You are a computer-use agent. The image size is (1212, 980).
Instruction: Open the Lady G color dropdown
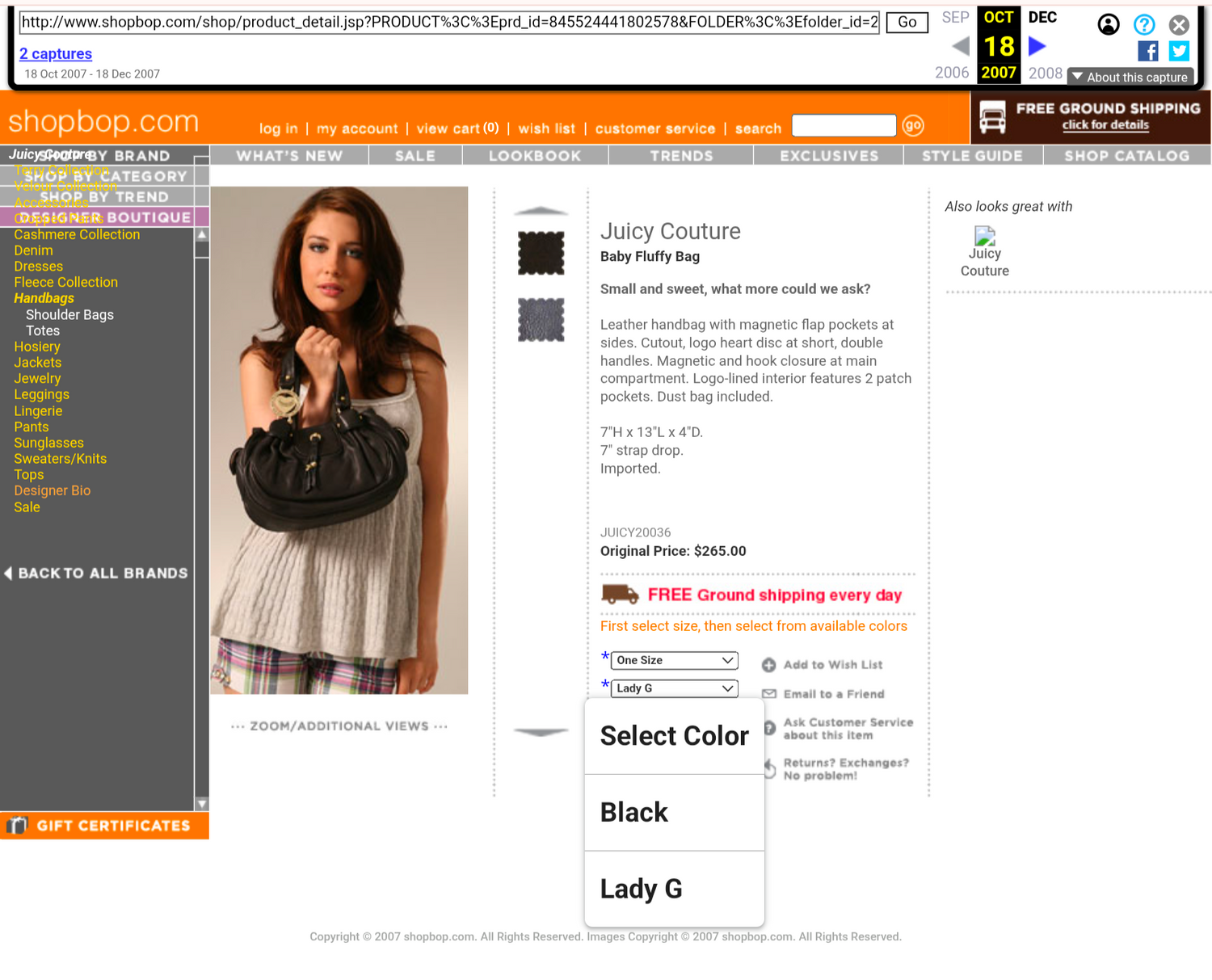[674, 688]
